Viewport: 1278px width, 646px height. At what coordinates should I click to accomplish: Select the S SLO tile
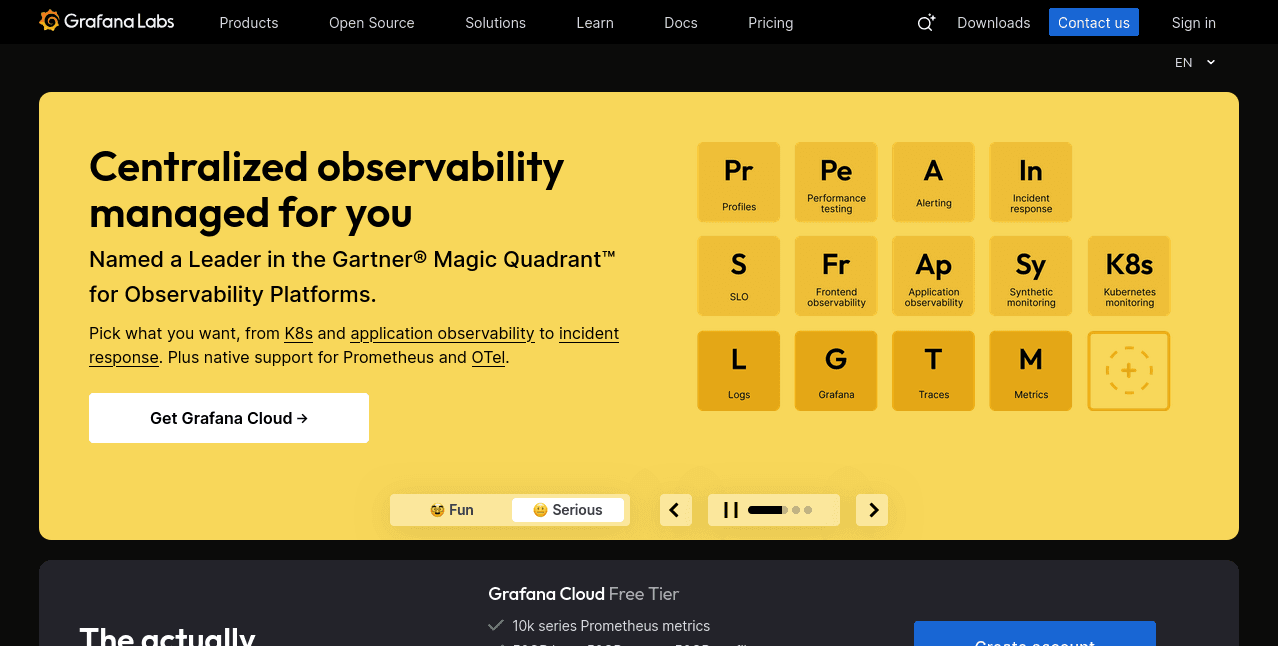tap(739, 276)
